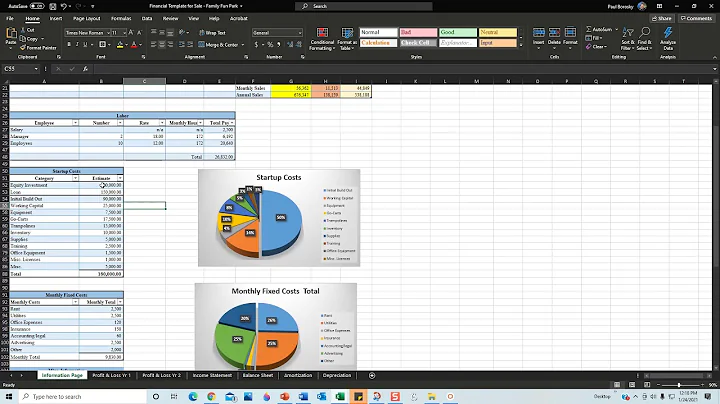Apply the Bad cell style
This screenshot has height=404, width=720.
coord(418,32)
